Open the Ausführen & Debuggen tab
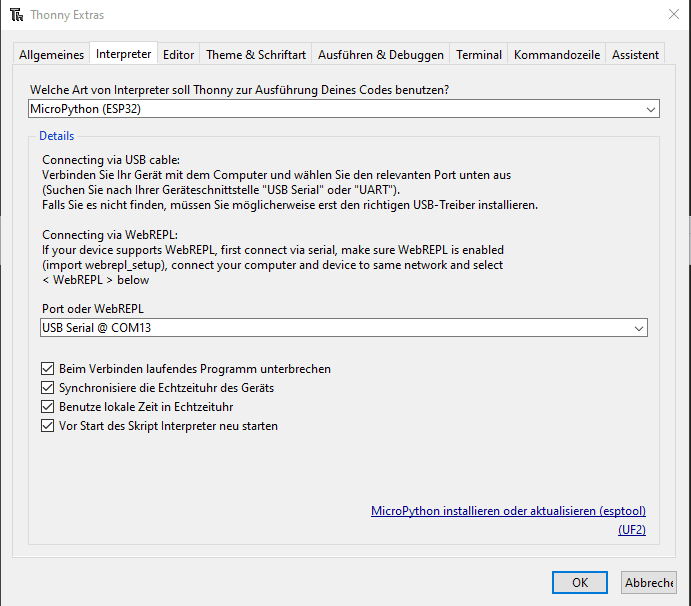 [380, 55]
